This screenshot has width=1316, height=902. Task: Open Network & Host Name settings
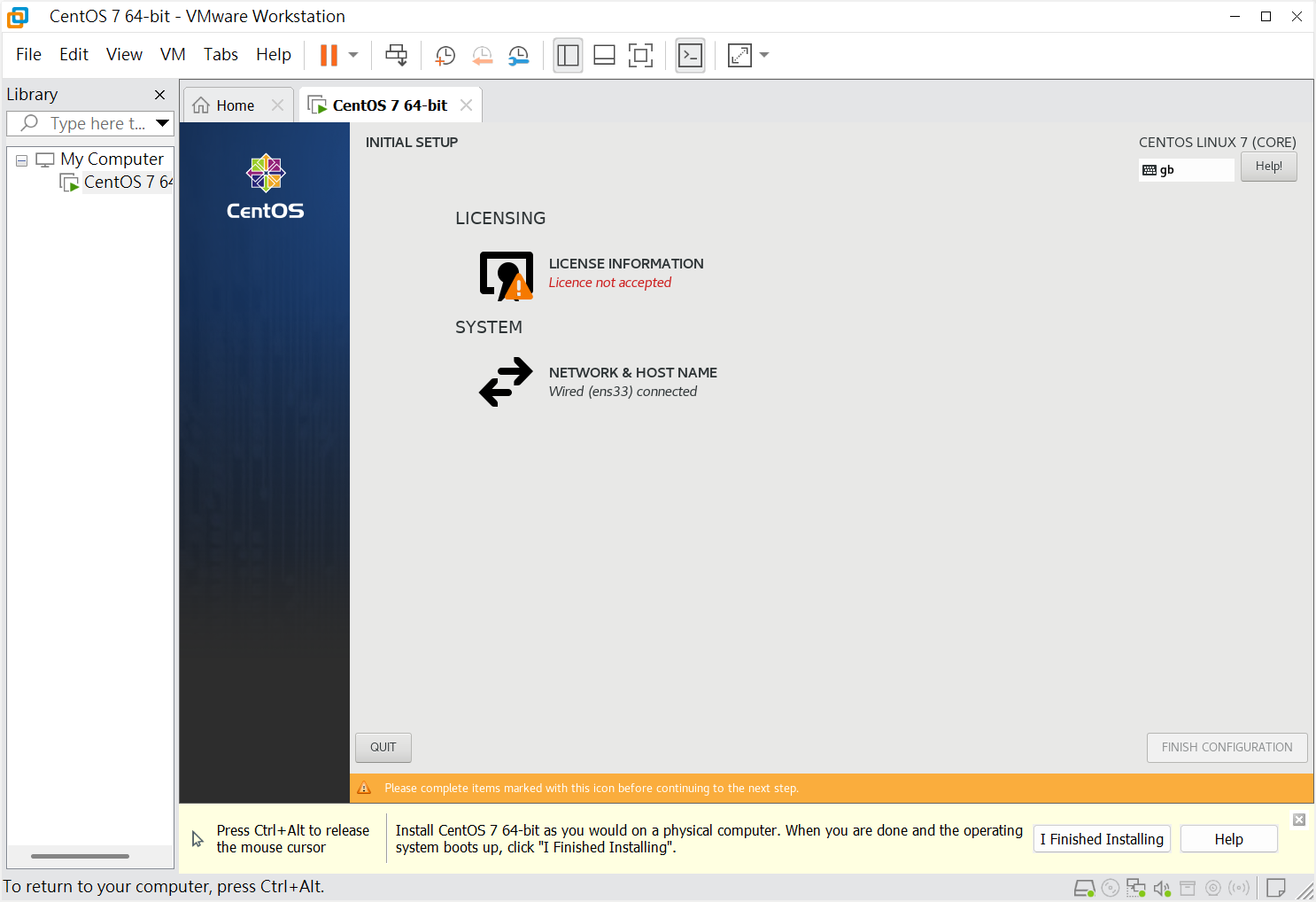click(632, 373)
